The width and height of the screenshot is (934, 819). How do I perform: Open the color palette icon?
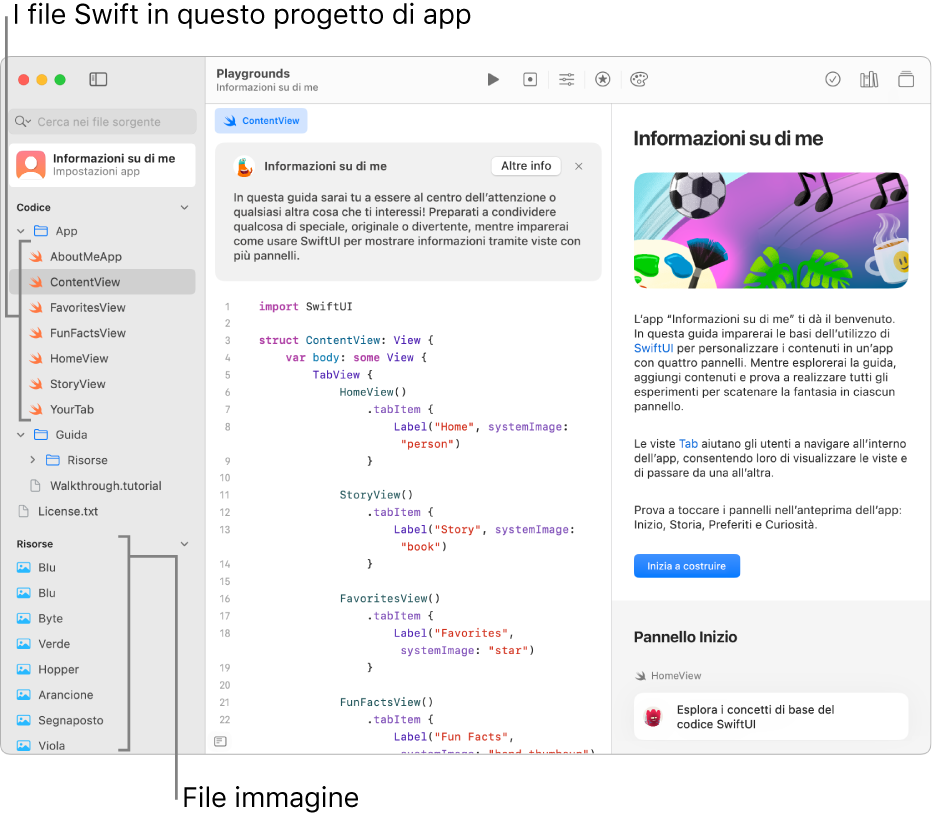[639, 79]
